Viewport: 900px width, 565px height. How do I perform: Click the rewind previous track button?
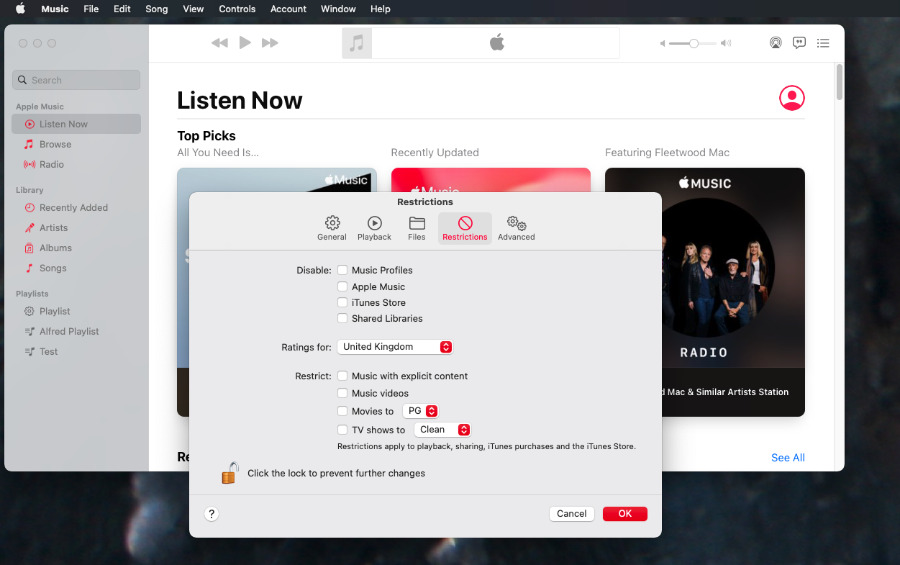pyautogui.click(x=219, y=42)
